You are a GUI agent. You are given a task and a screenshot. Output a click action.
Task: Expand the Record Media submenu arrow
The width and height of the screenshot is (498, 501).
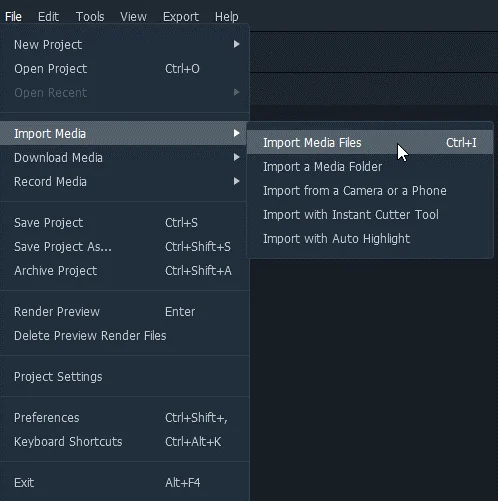[236, 181]
